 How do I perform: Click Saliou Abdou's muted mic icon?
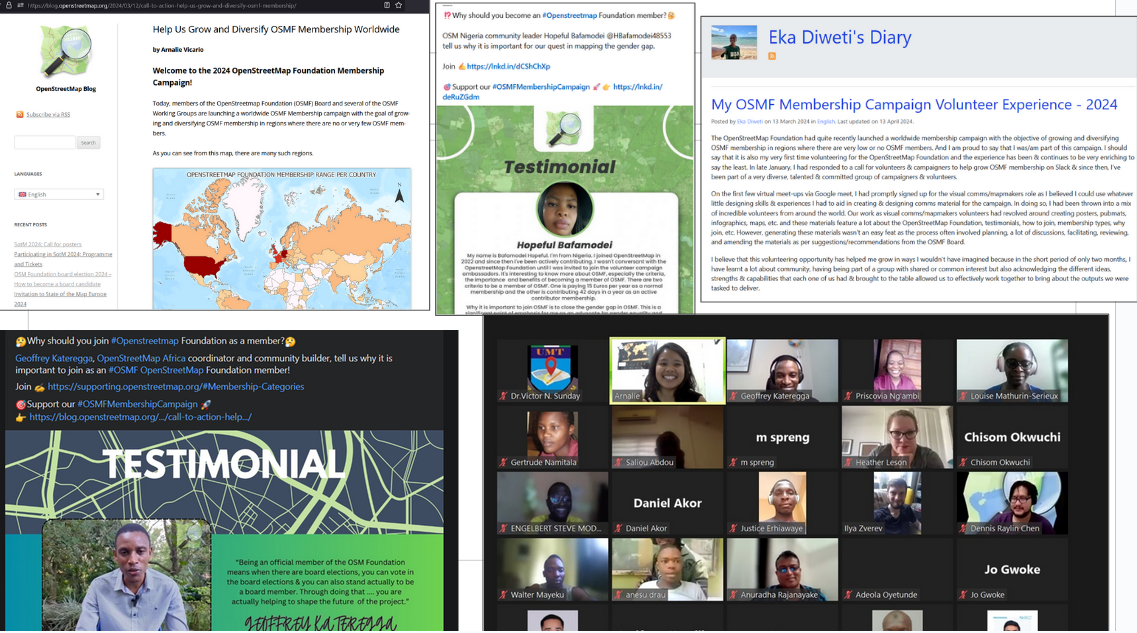click(619, 462)
